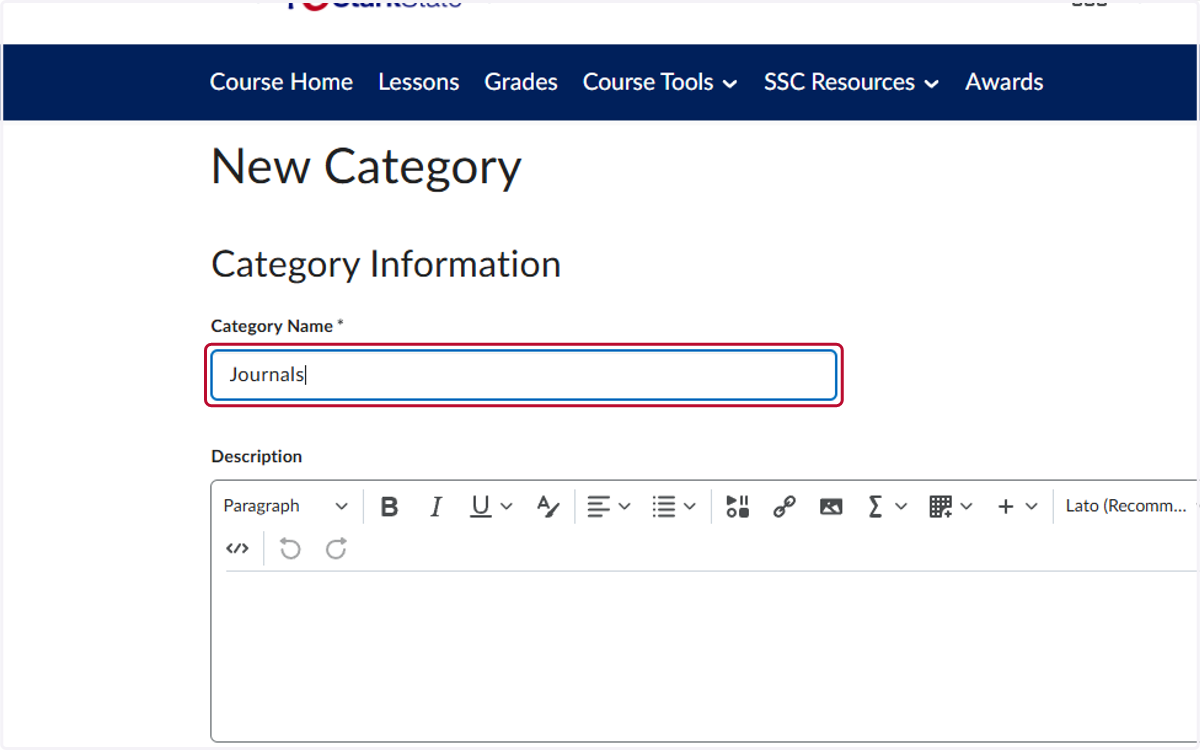Click the bulleted list icon

(x=663, y=507)
